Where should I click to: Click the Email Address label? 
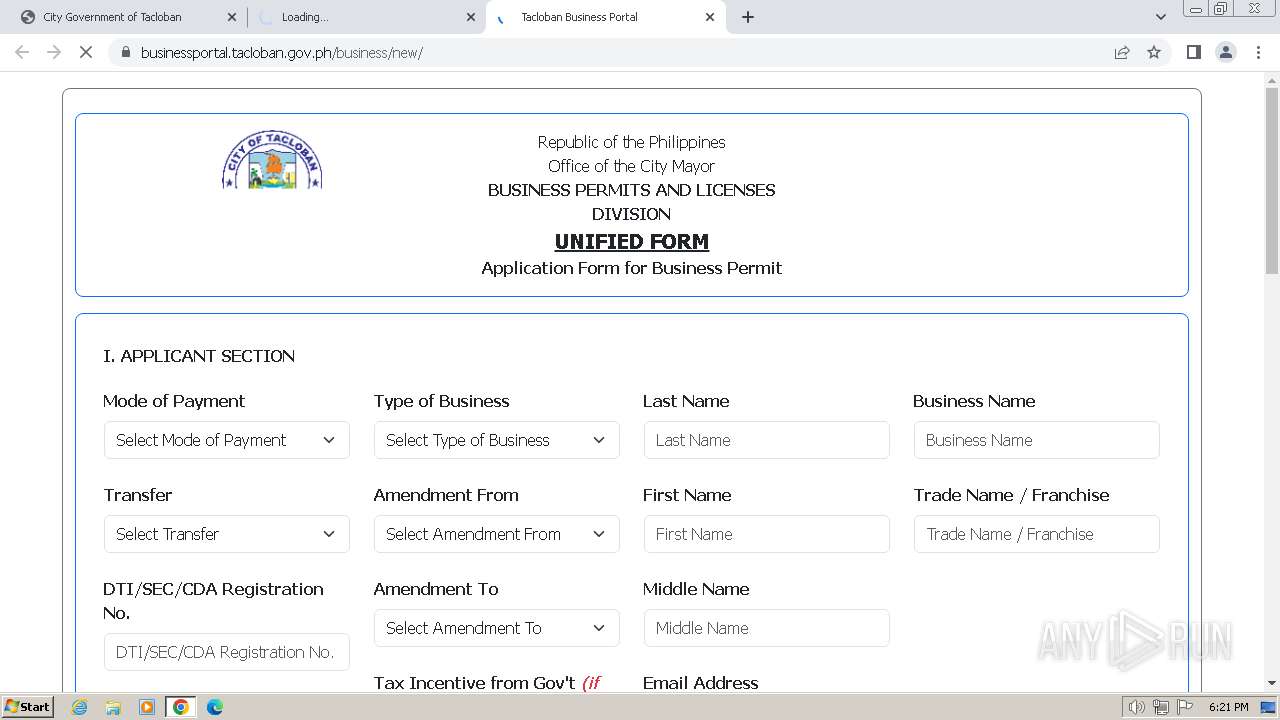(x=701, y=683)
